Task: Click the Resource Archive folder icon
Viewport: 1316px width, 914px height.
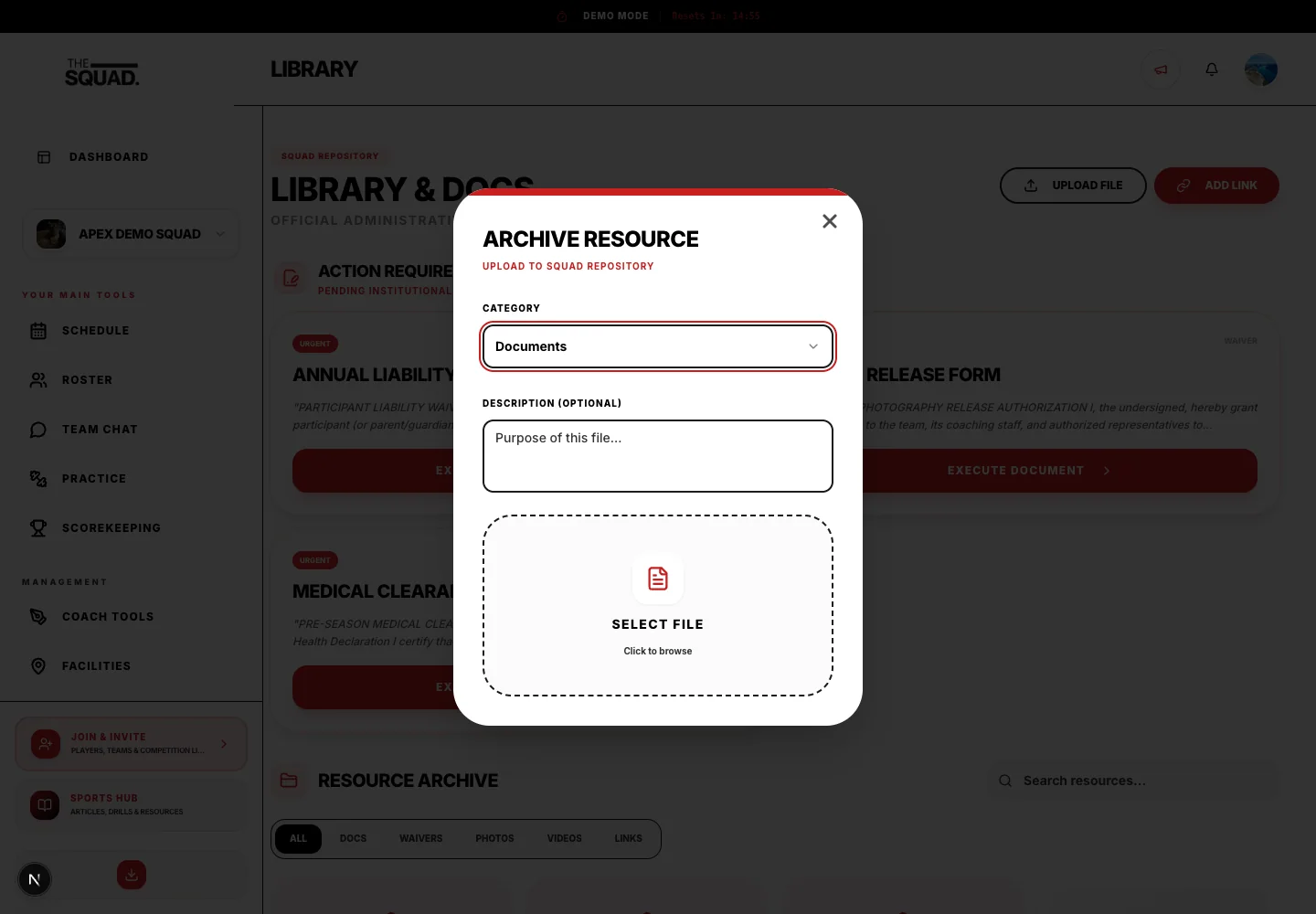Action: (x=289, y=781)
